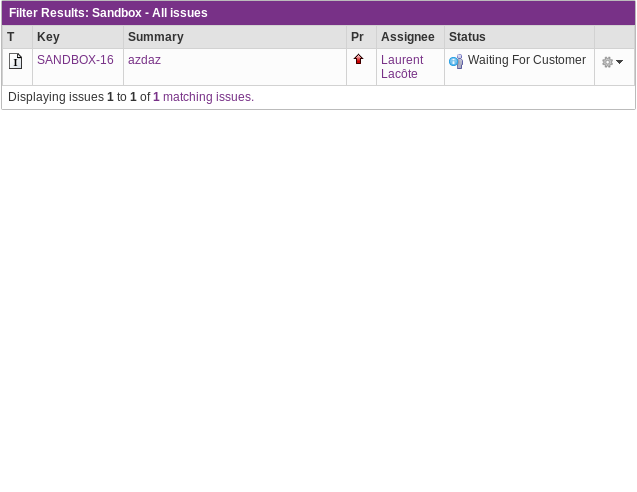Image resolution: width=637 pixels, height=492 pixels.
Task: Sort by the Pr priority column header
Action: pos(357,37)
